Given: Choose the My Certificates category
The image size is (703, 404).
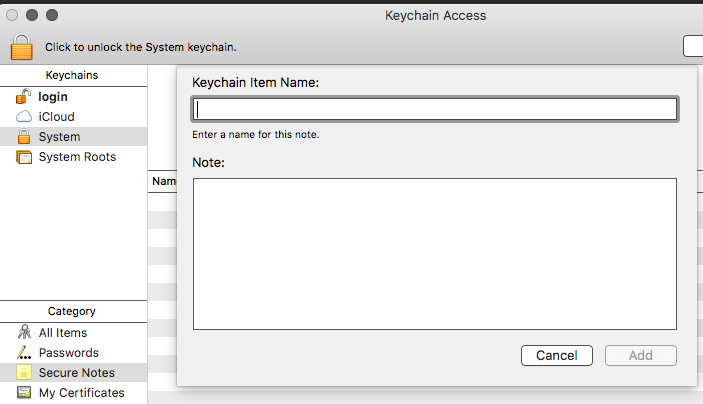Looking at the screenshot, I should point(81,393).
